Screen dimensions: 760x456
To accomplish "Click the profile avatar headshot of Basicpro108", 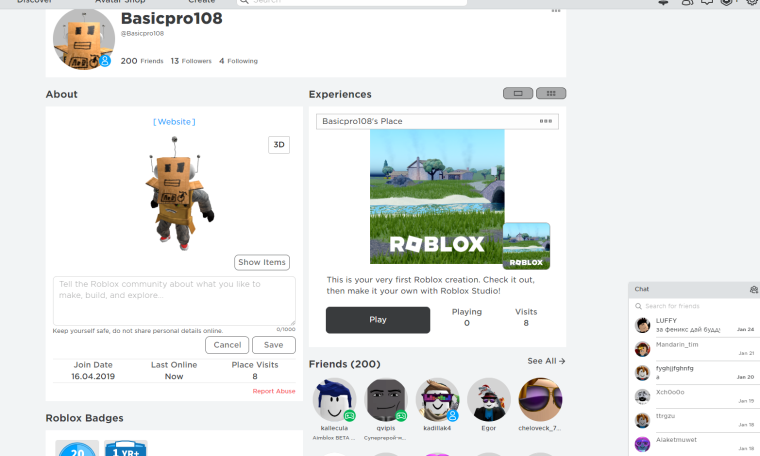I will click(83, 40).
